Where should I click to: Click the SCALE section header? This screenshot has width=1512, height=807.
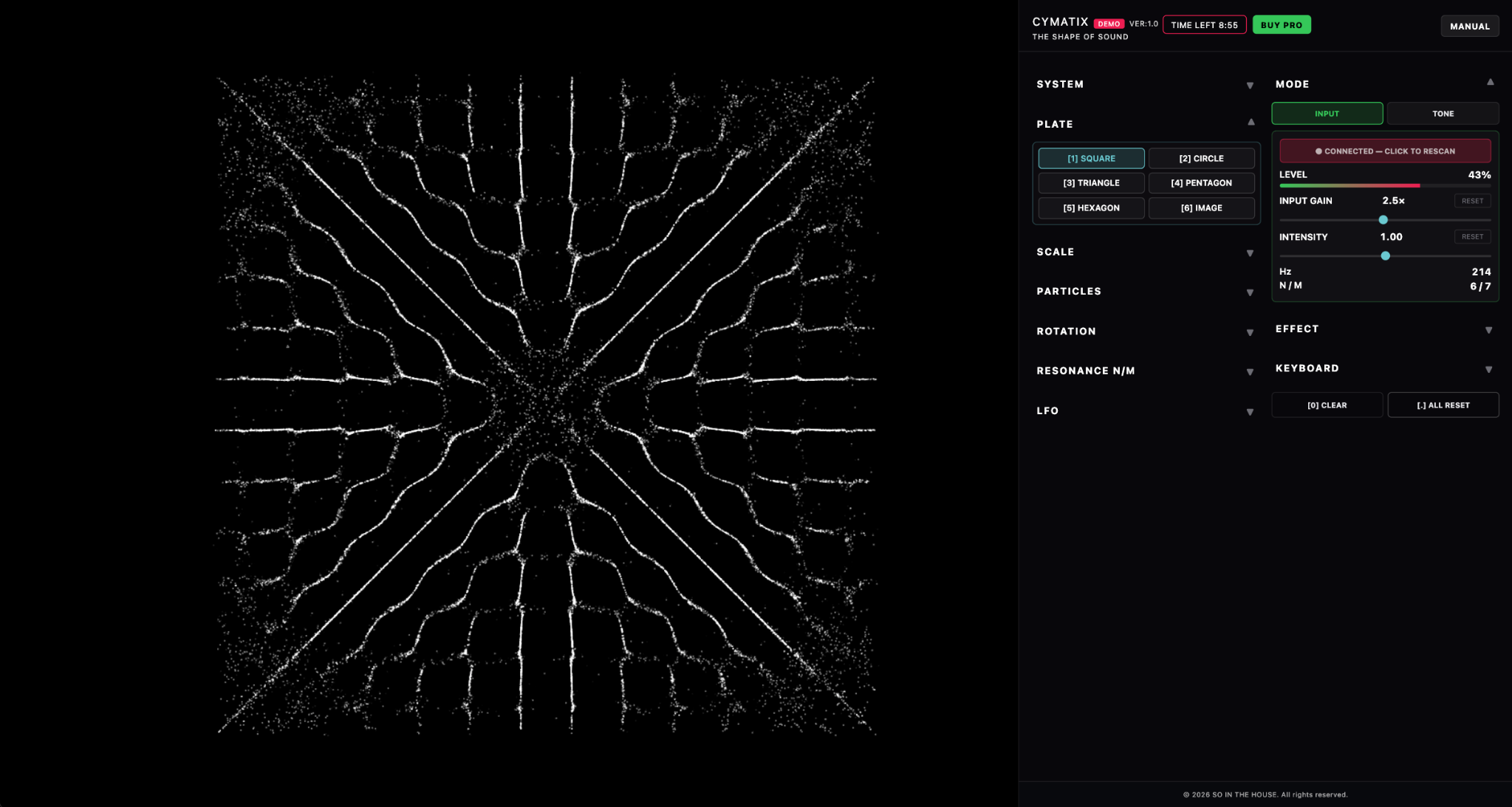point(1055,252)
